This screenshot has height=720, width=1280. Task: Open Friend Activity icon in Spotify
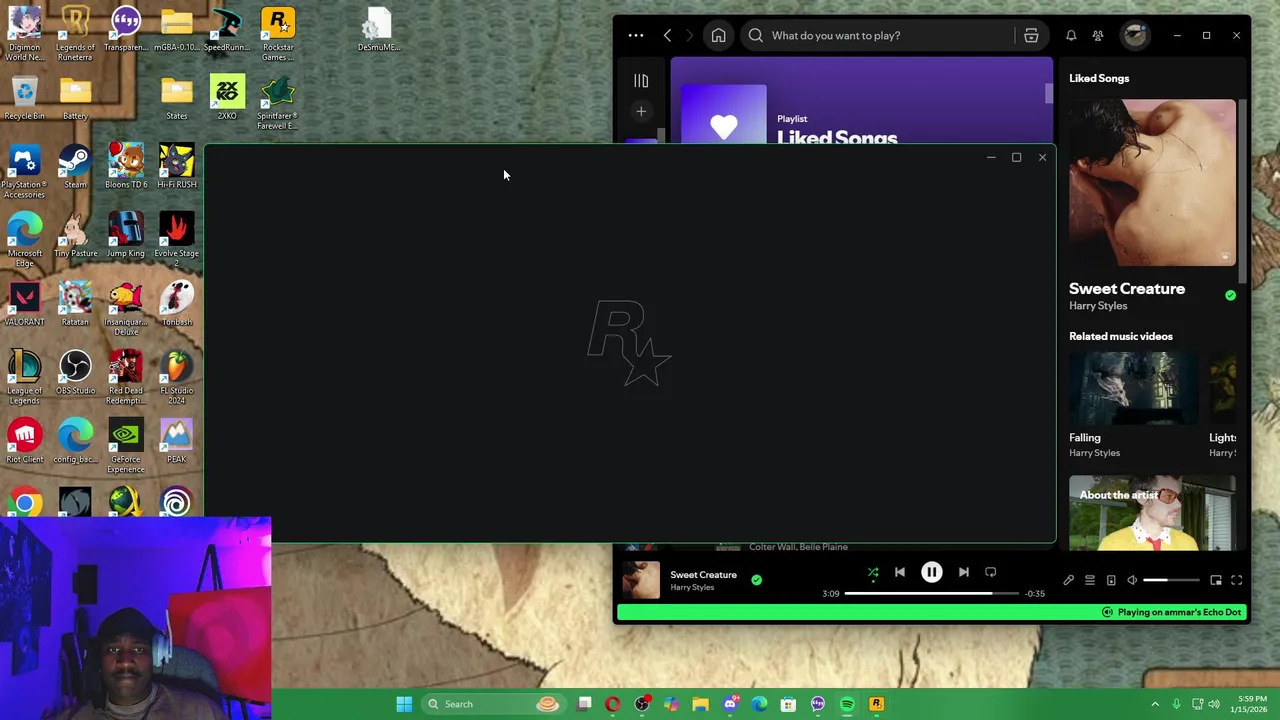point(1098,36)
